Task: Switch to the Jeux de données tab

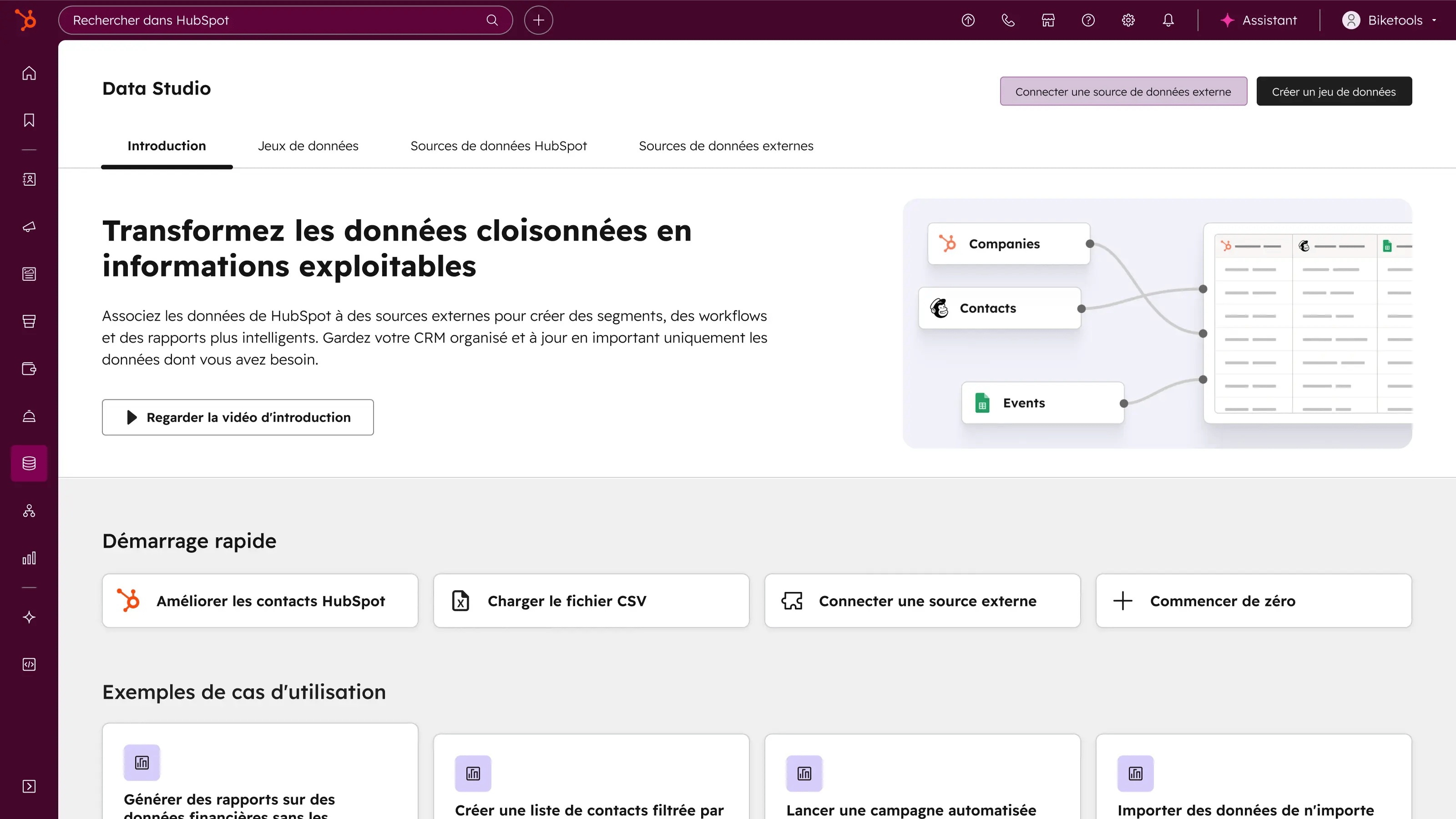Action: tap(308, 145)
